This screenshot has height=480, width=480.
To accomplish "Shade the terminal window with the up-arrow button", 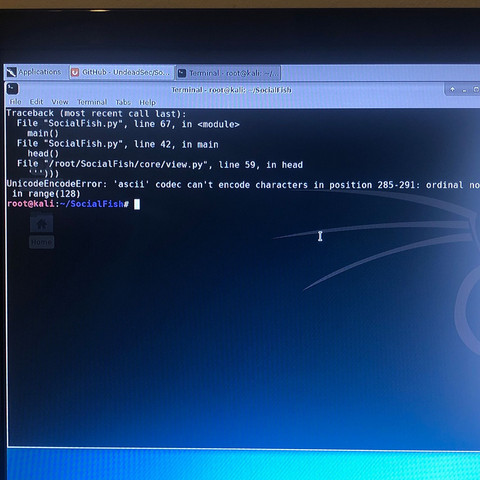I will [x=453, y=89].
